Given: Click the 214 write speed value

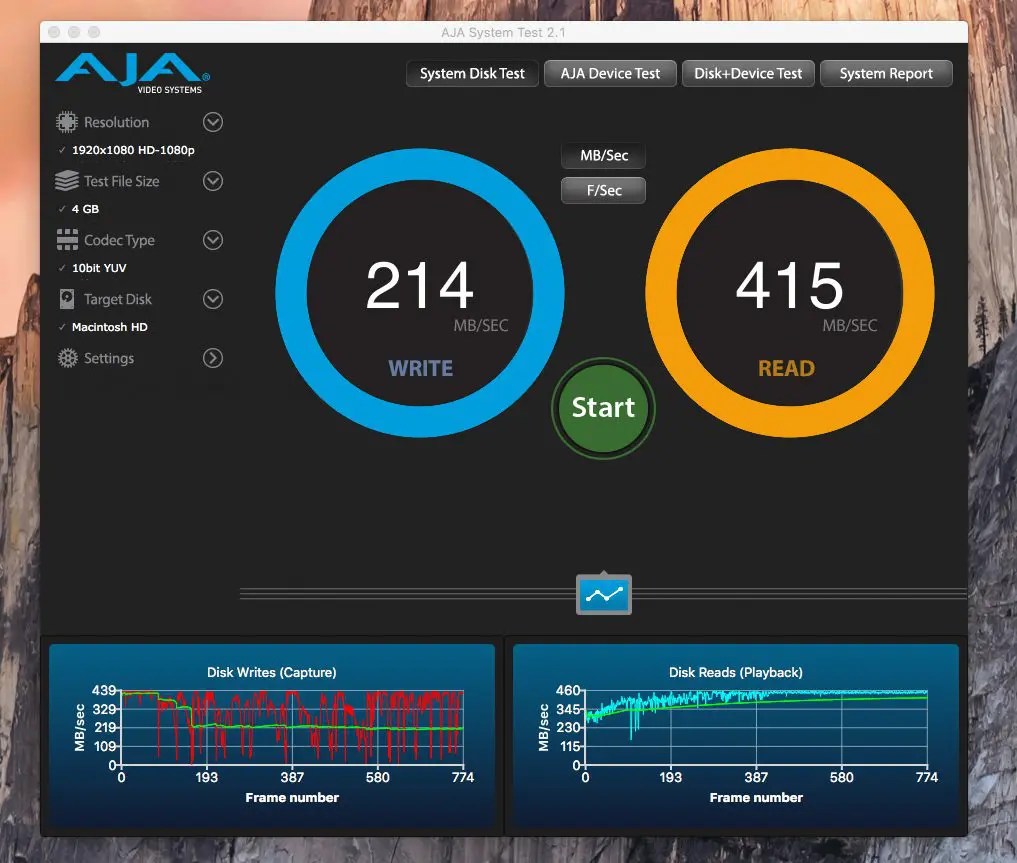Looking at the screenshot, I should click(x=420, y=285).
